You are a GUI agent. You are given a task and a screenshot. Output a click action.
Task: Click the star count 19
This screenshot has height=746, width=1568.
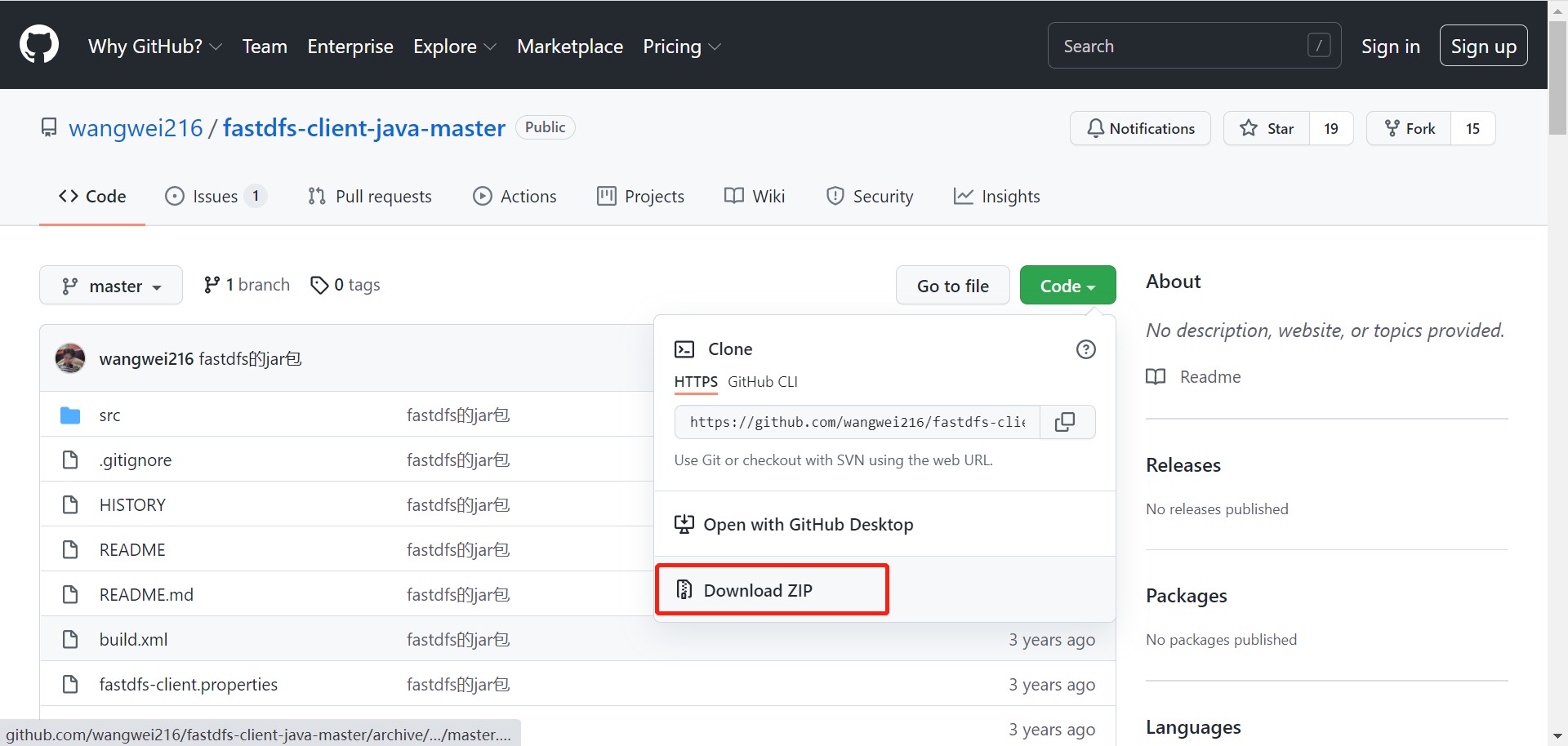click(1331, 128)
